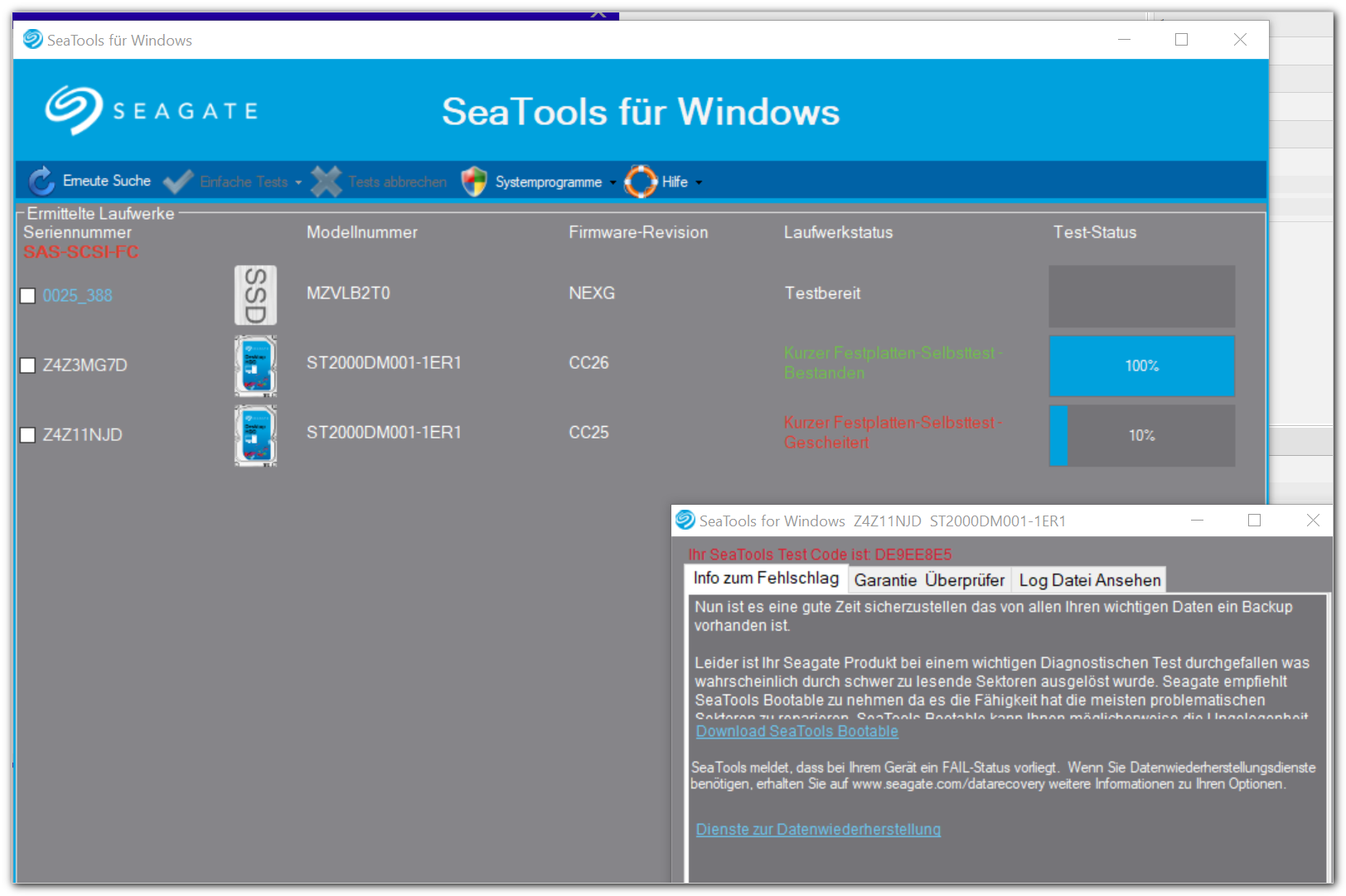
Task: Expand the Hilfe dropdown arrow
Action: pos(699,182)
